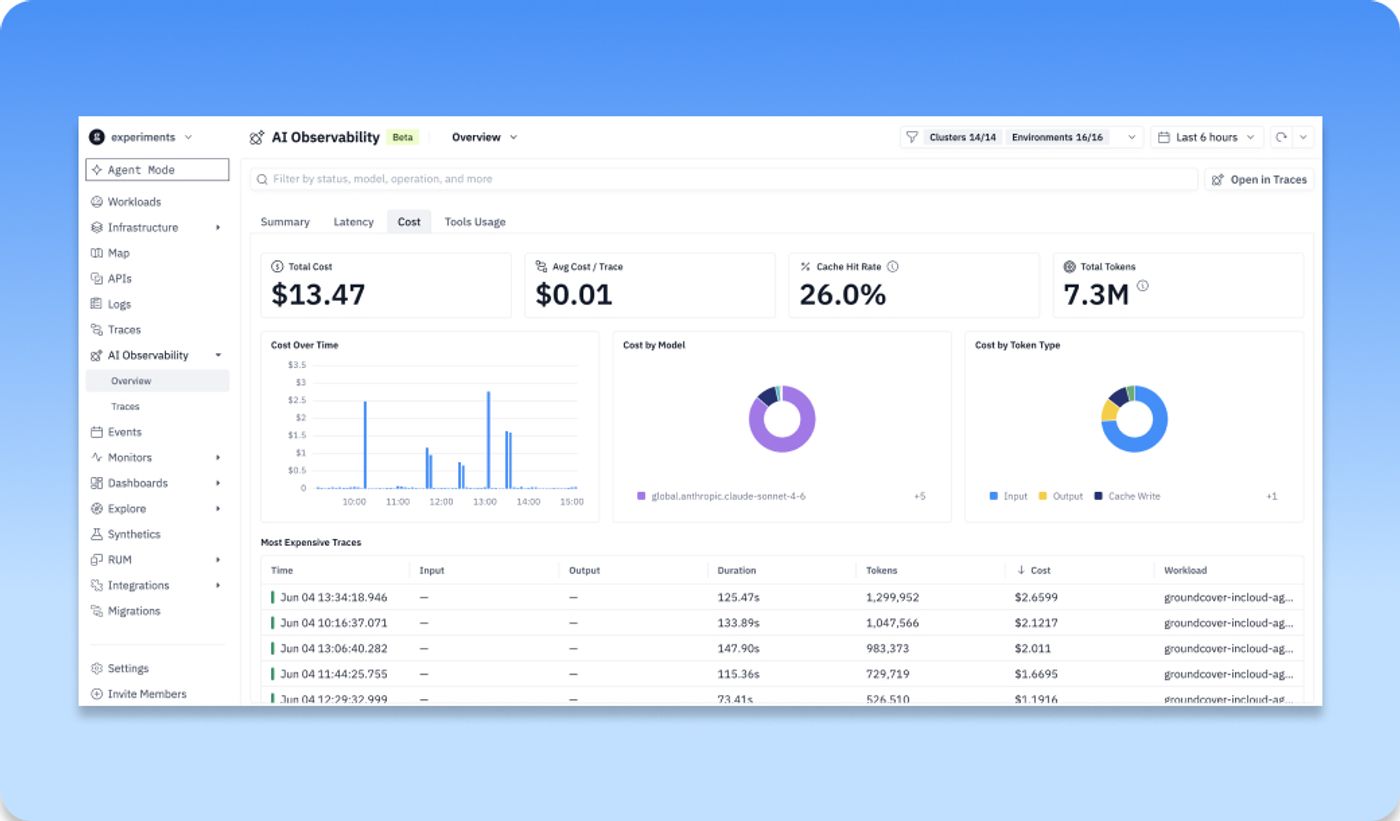Click the trace filter search field
Screen dimensions: 1400x821
click(x=724, y=179)
